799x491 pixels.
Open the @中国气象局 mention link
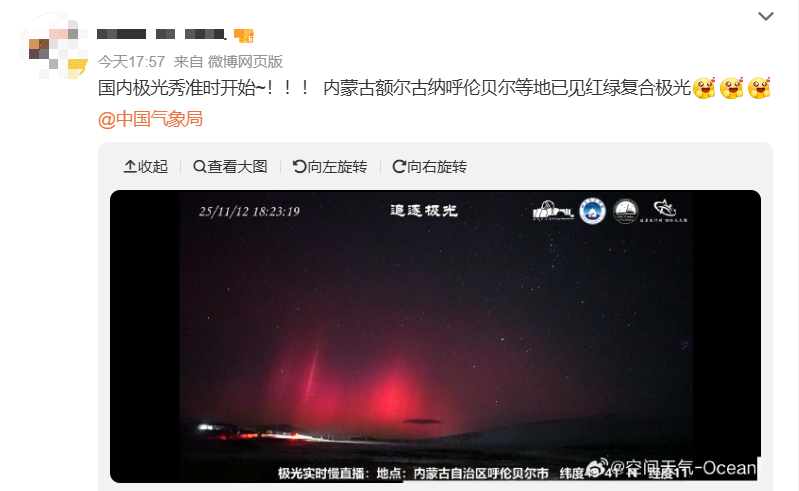coord(150,119)
